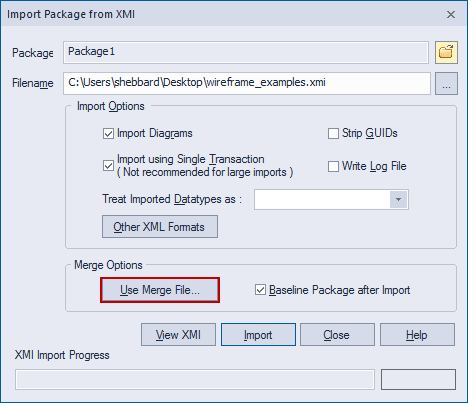Open Help for XMI import
468x403 pixels.
click(417, 335)
